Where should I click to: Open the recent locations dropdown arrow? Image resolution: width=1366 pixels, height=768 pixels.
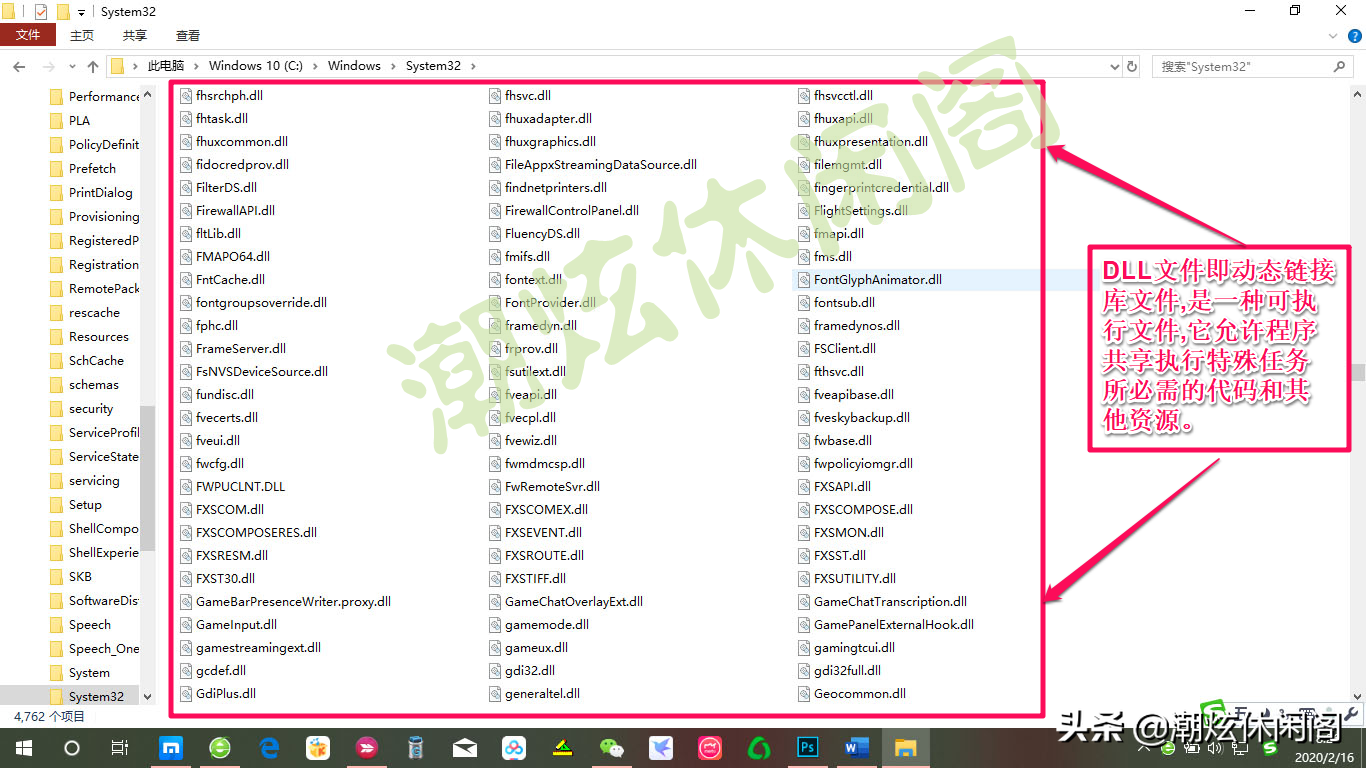pos(72,67)
